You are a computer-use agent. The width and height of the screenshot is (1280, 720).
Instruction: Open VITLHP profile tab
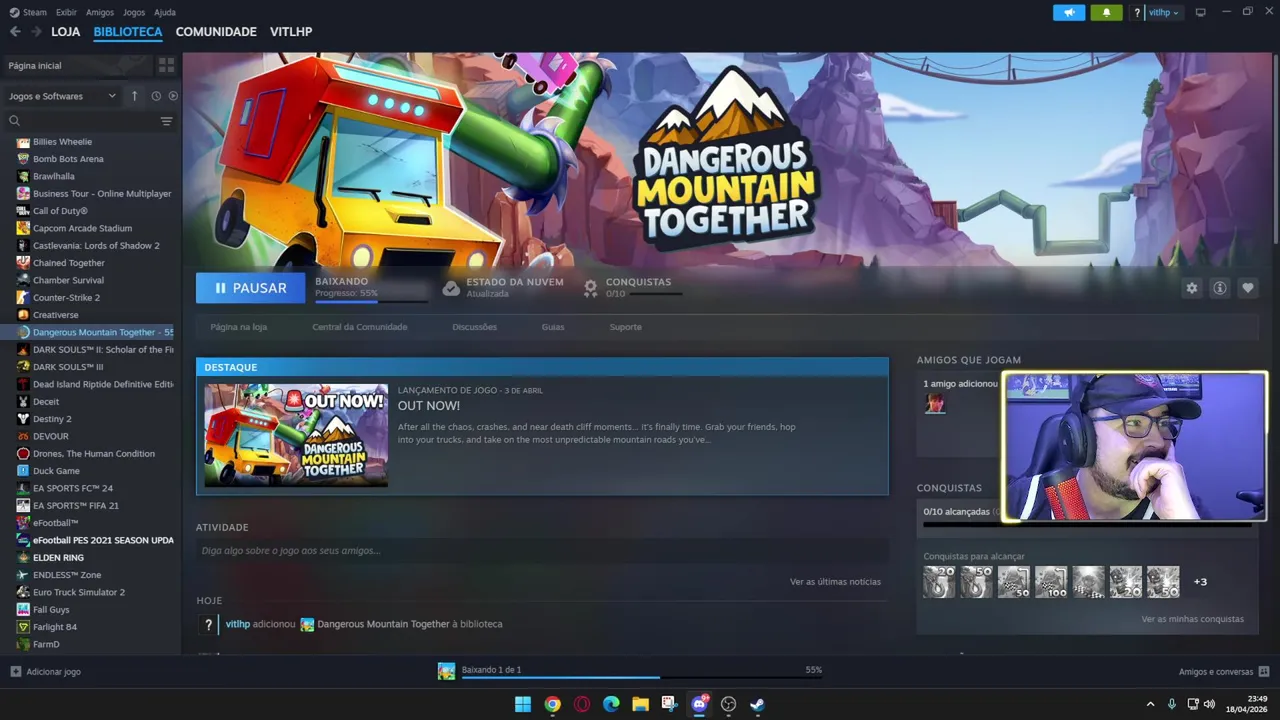pyautogui.click(x=291, y=32)
